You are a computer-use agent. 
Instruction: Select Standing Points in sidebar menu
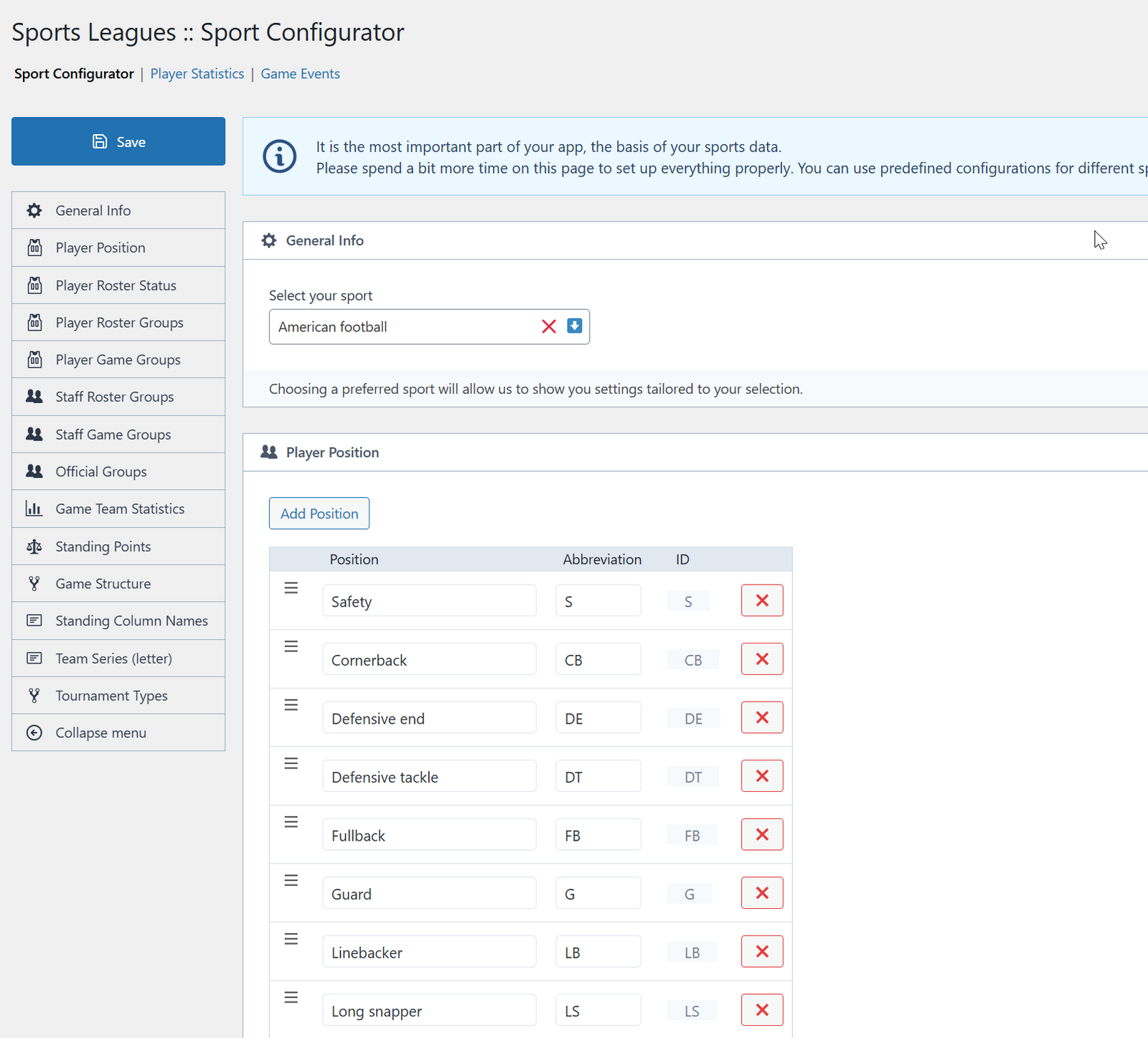103,547
